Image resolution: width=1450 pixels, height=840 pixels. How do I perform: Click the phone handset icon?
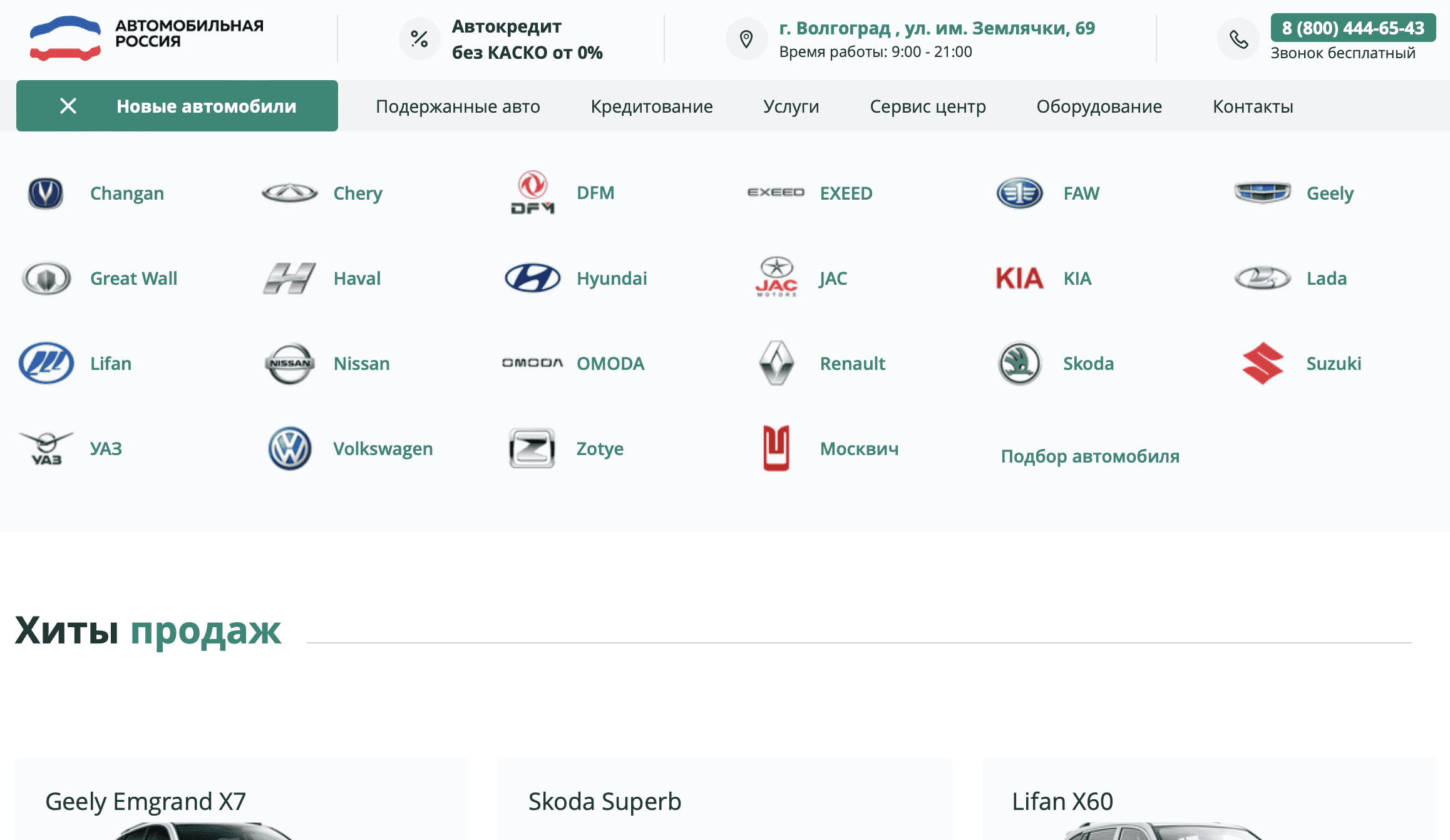(1238, 39)
